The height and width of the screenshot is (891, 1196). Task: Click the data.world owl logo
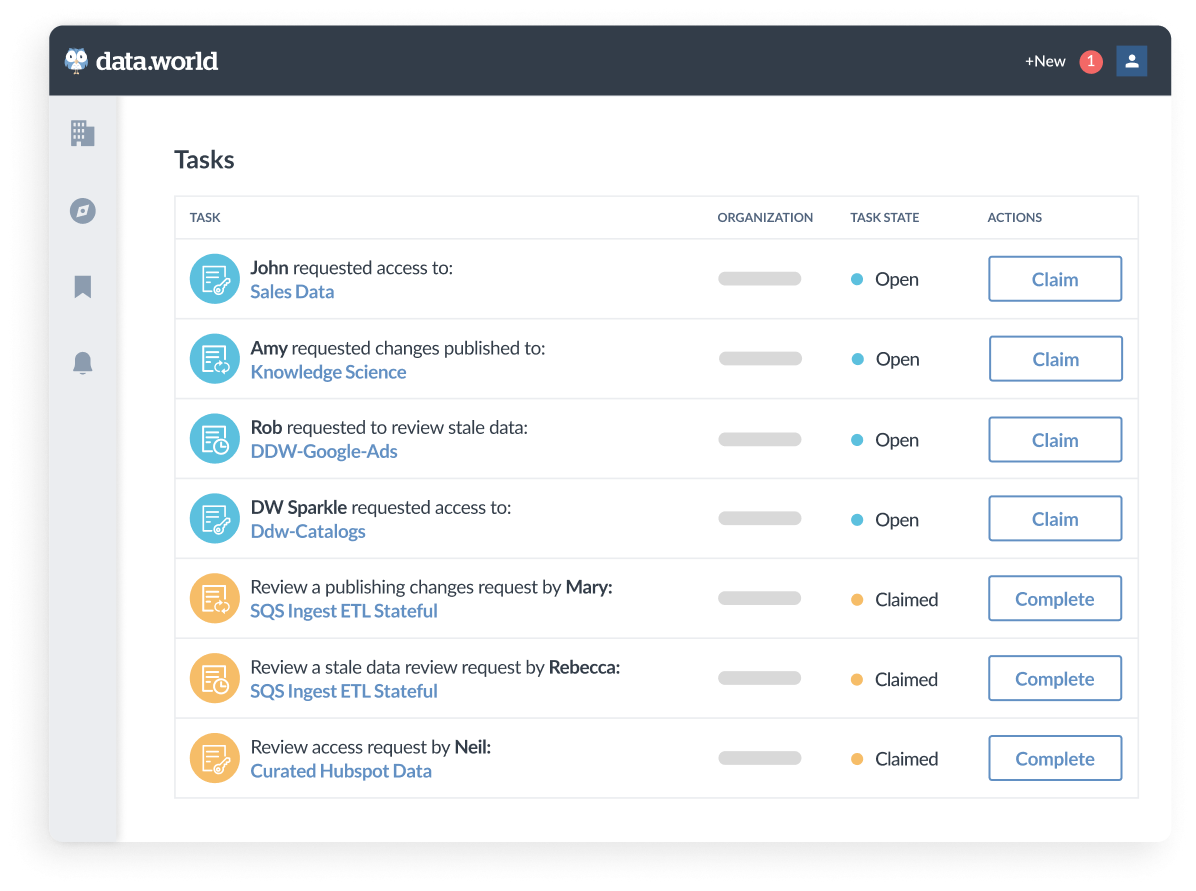click(x=76, y=60)
